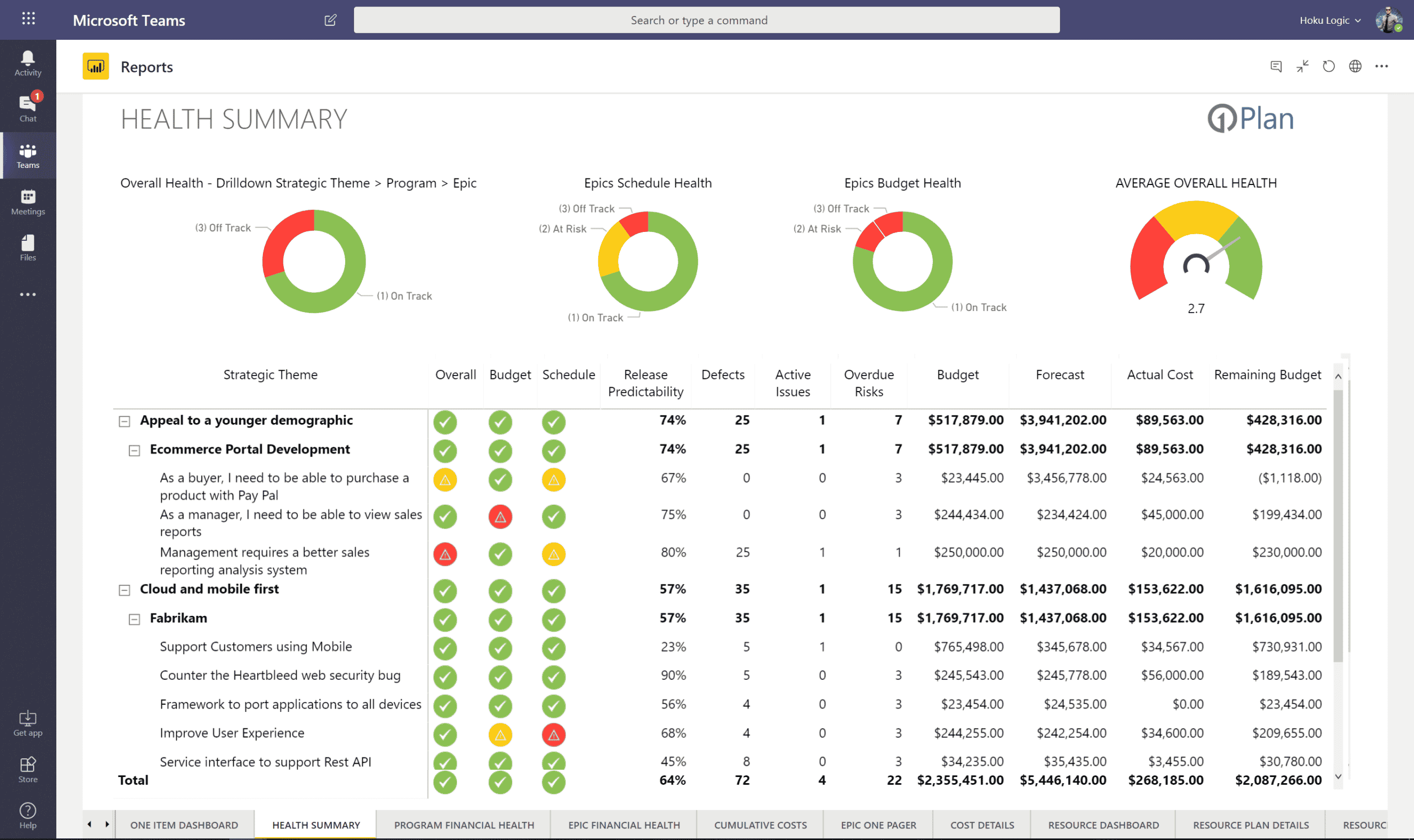Collapse the Fabrikam program row
The height and width of the screenshot is (840, 1414).
[x=134, y=618]
